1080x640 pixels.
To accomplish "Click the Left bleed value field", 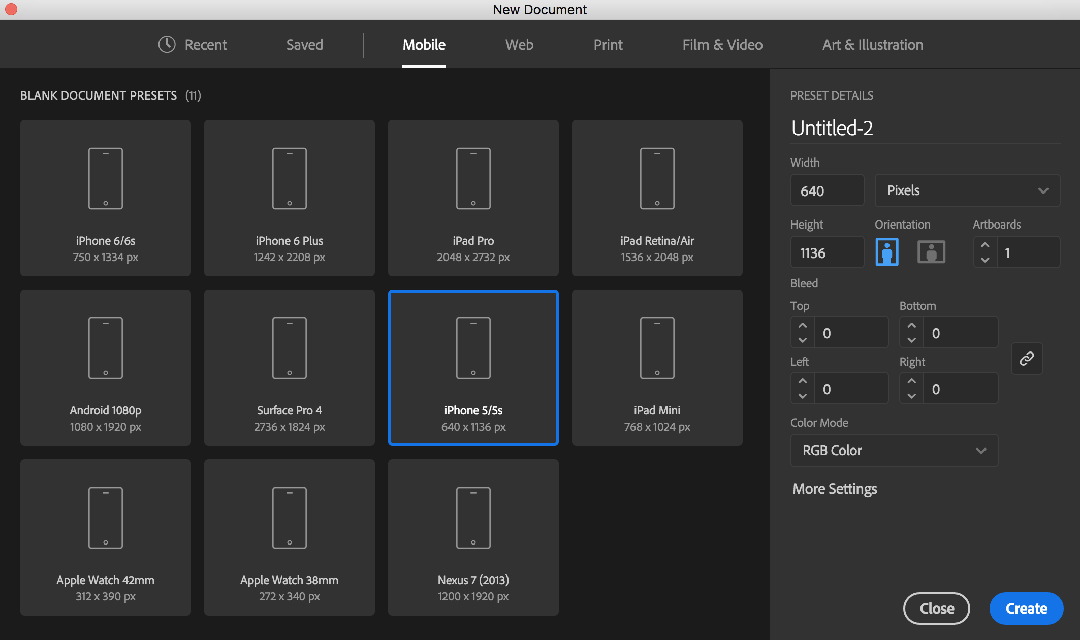I will pos(851,389).
